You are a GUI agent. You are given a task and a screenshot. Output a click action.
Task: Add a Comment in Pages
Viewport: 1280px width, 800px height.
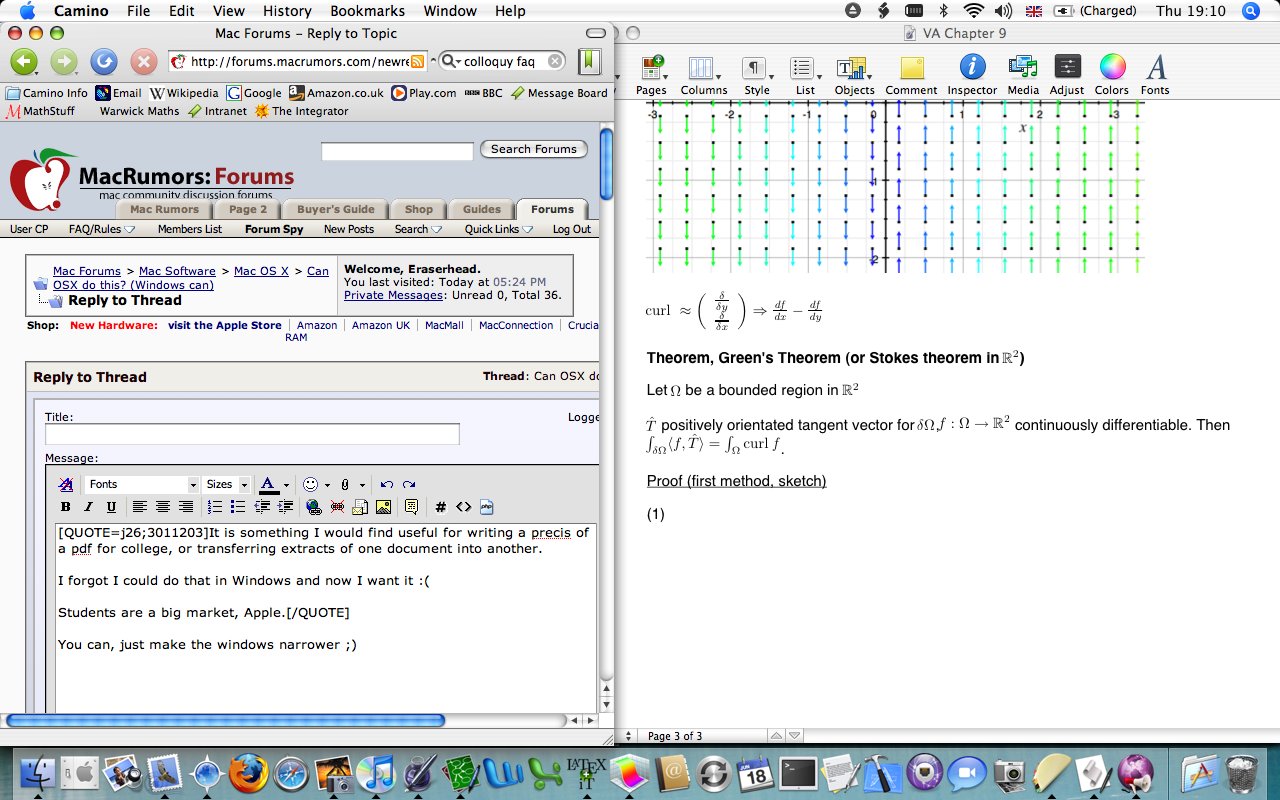pyautogui.click(x=911, y=75)
